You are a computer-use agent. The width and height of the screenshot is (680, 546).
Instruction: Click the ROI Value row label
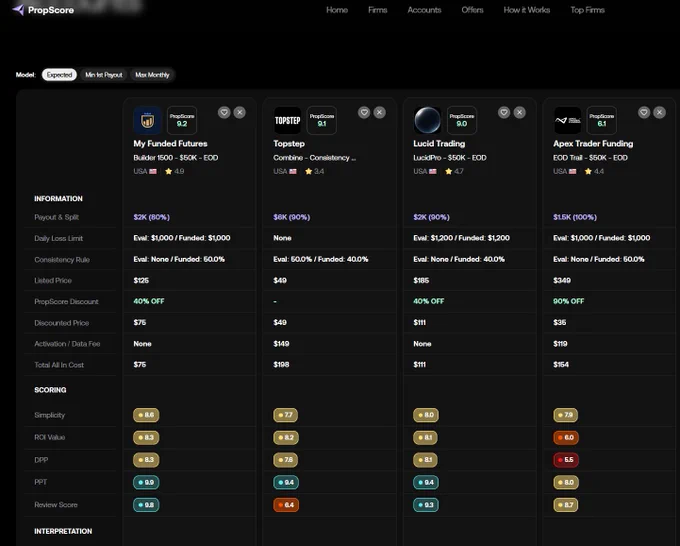[49, 437]
